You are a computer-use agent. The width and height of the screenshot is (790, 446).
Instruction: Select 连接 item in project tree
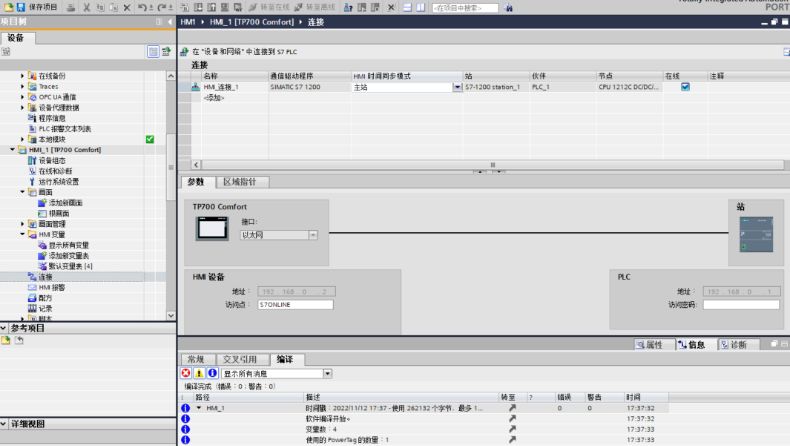pyautogui.click(x=45, y=277)
